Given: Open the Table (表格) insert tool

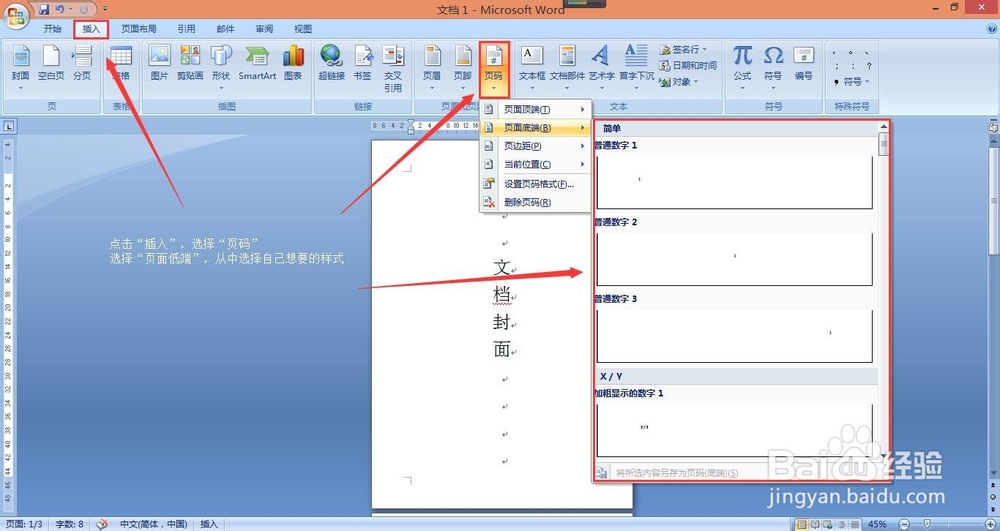Looking at the screenshot, I should [121, 66].
